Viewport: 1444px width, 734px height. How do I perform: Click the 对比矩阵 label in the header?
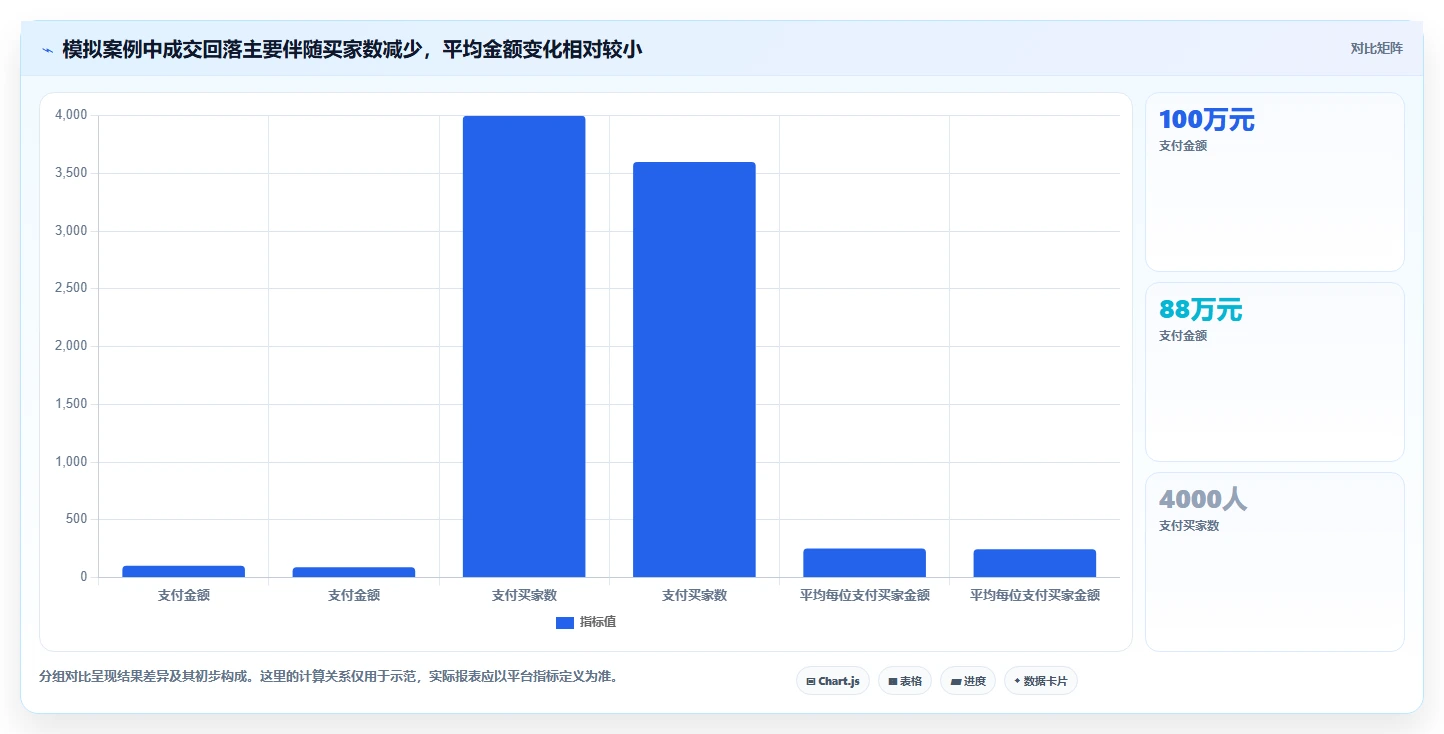(1376, 48)
